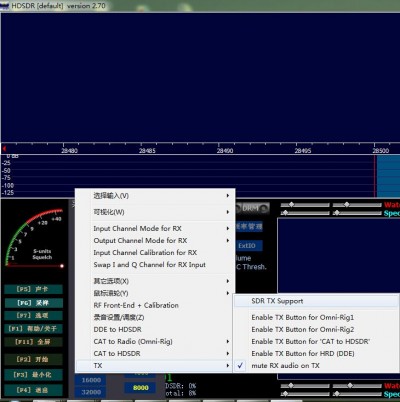The image size is (400, 402).
Task: Expand the 鼠标滚轮(Y) submenu
Action: pos(155,293)
